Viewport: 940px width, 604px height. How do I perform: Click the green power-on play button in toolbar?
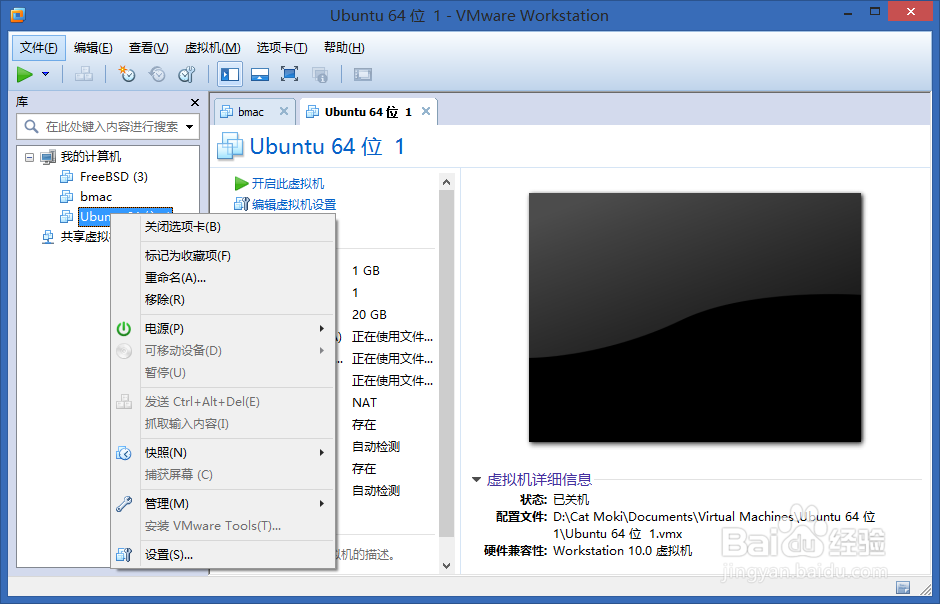25,74
